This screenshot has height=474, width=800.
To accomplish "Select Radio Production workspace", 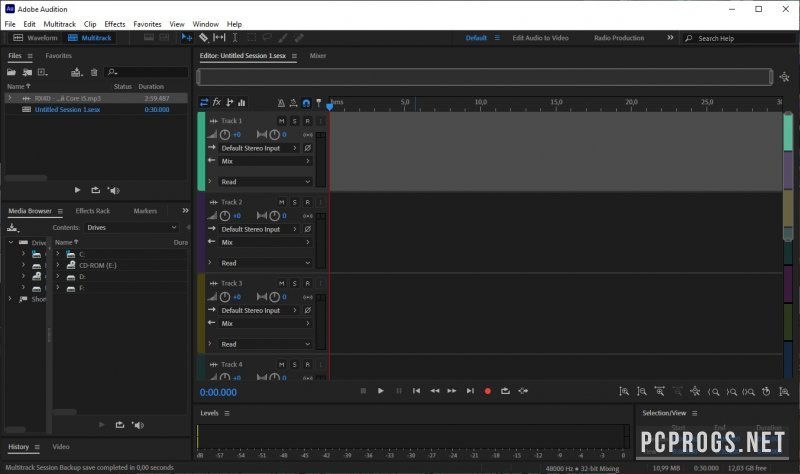I will 619,38.
